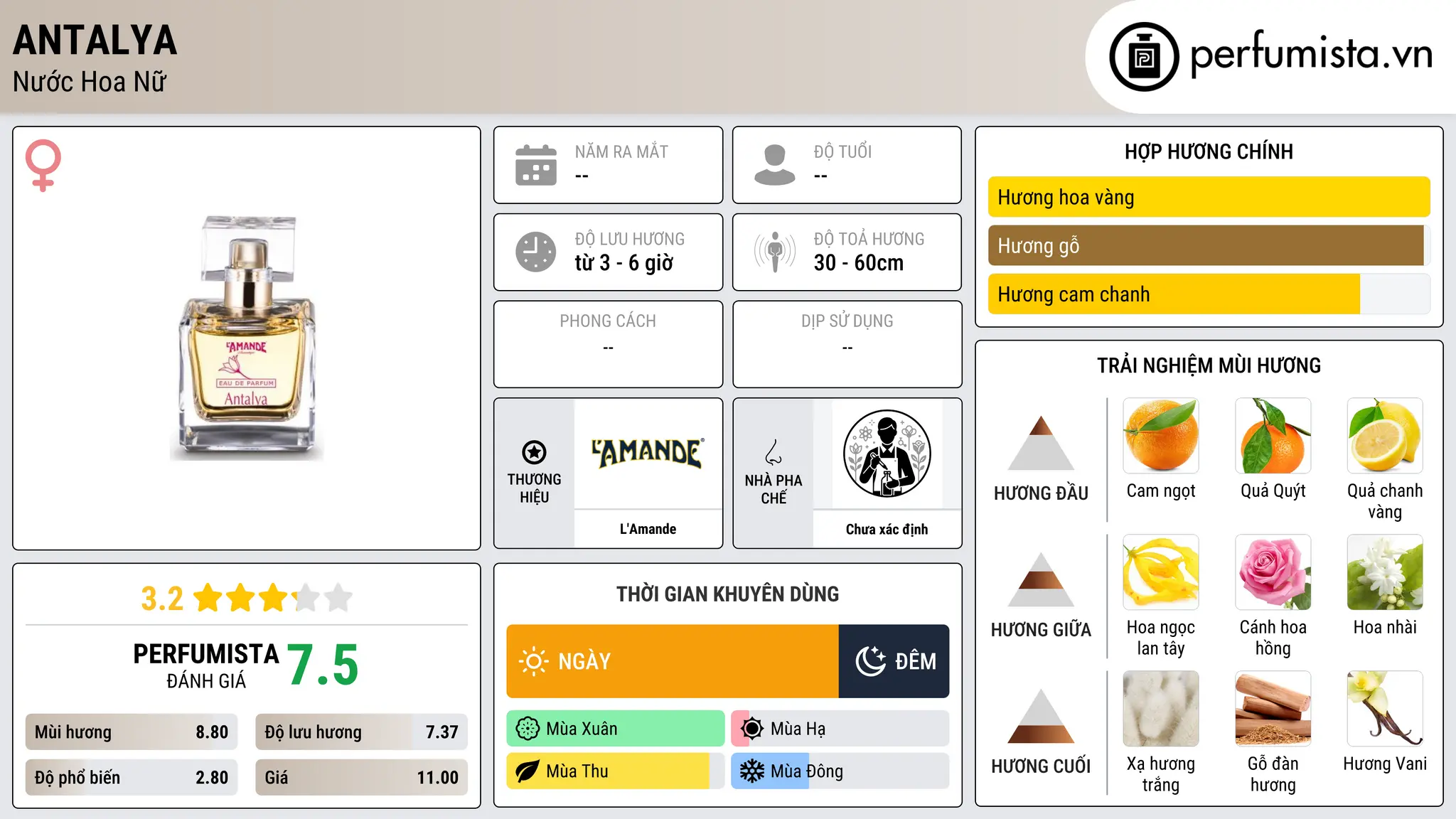
Task: Select the Quả chanh vàng lemon image
Action: click(x=1385, y=436)
